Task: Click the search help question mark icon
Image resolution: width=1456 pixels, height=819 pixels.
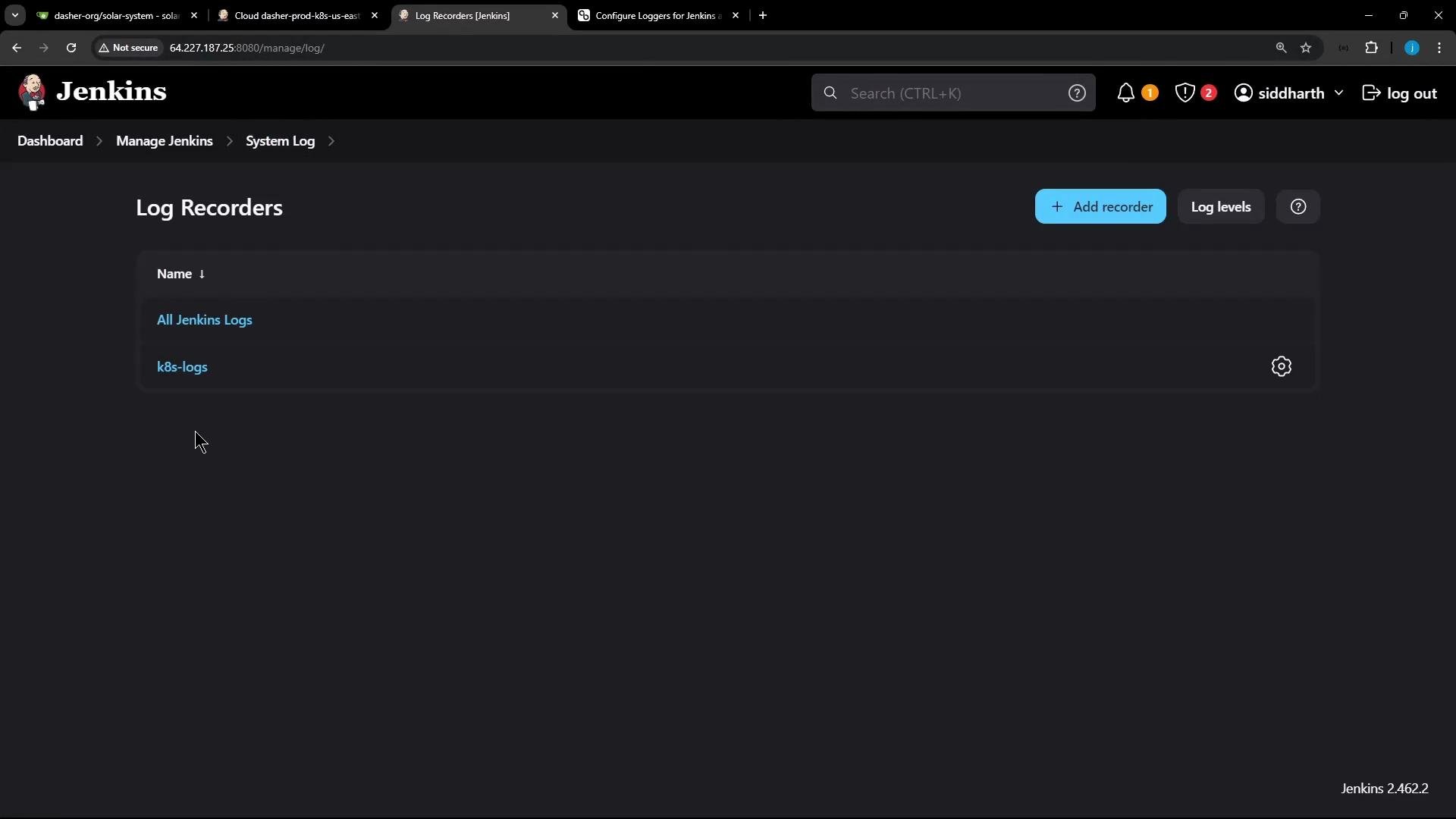Action: click(1077, 93)
